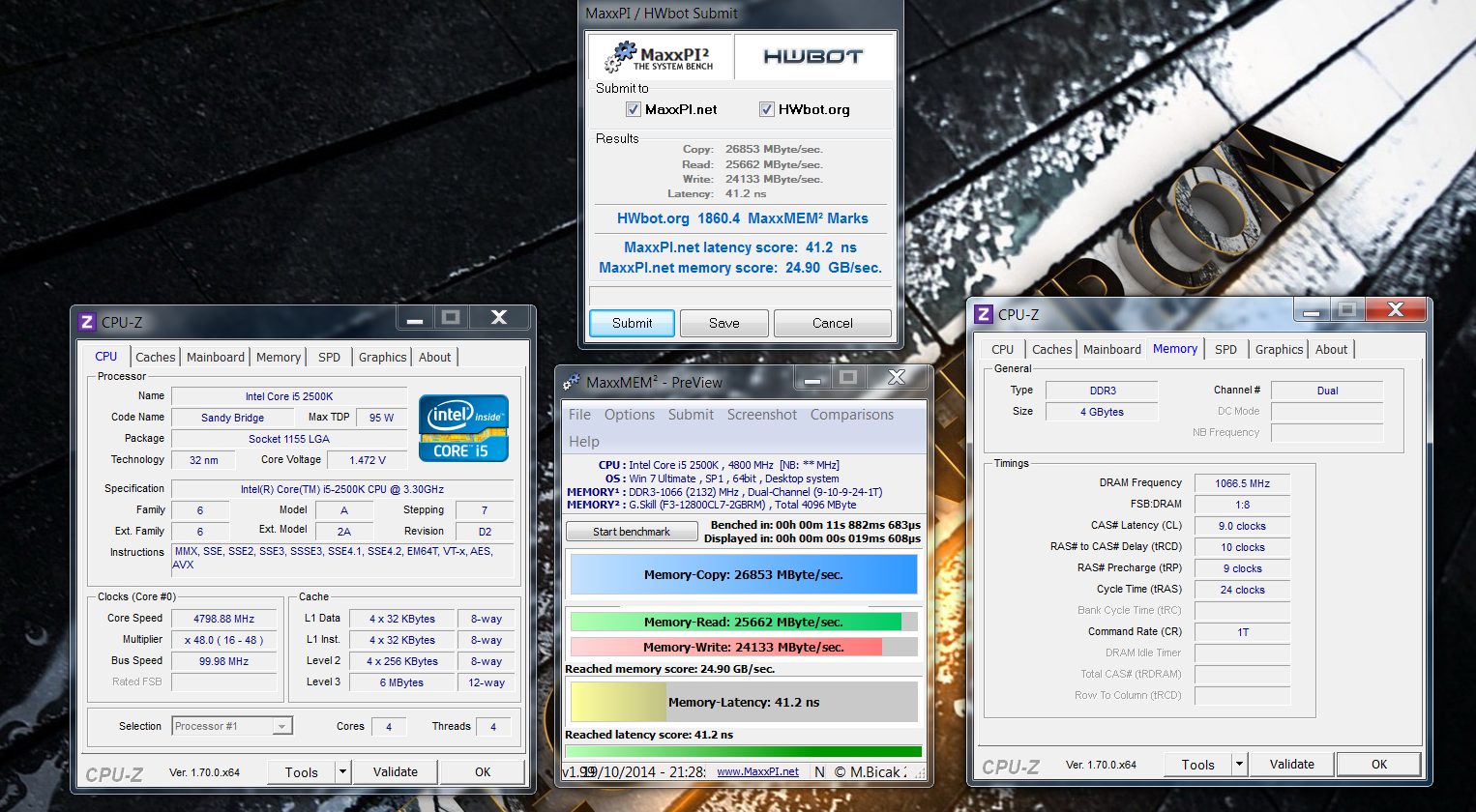The image size is (1476, 812).
Task: Toggle the MaxxPI.net submit checkbox
Action: pos(634,109)
